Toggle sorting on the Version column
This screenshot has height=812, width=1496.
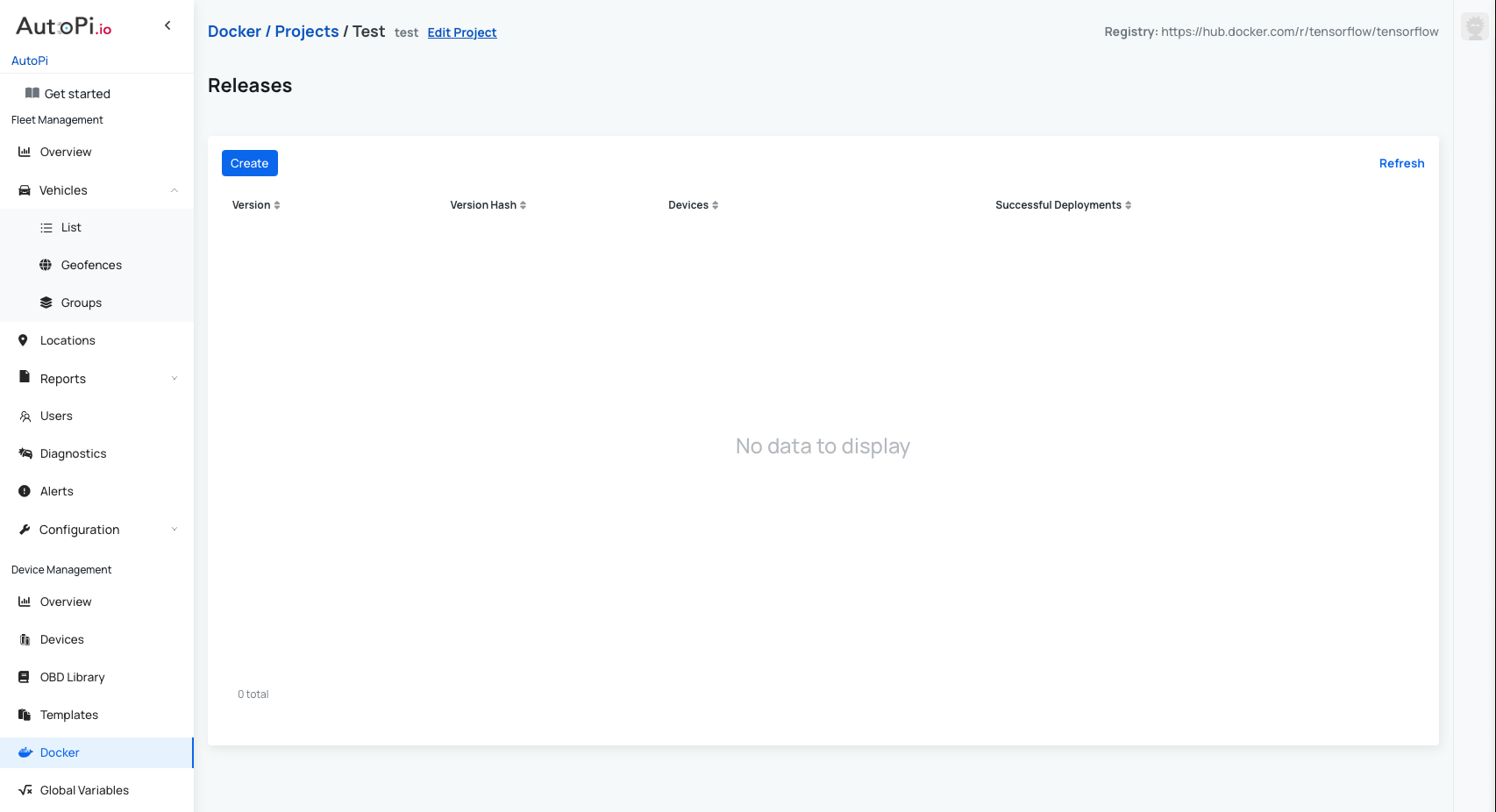point(277,204)
